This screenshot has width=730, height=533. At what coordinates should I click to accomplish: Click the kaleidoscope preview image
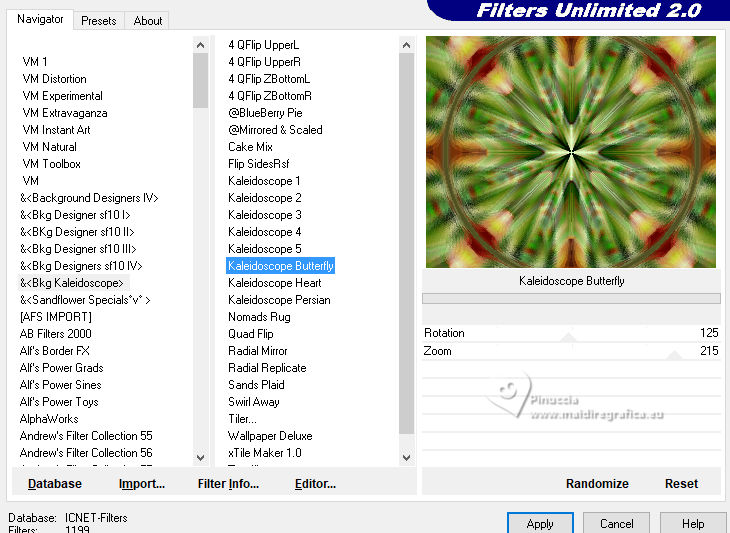pos(571,152)
